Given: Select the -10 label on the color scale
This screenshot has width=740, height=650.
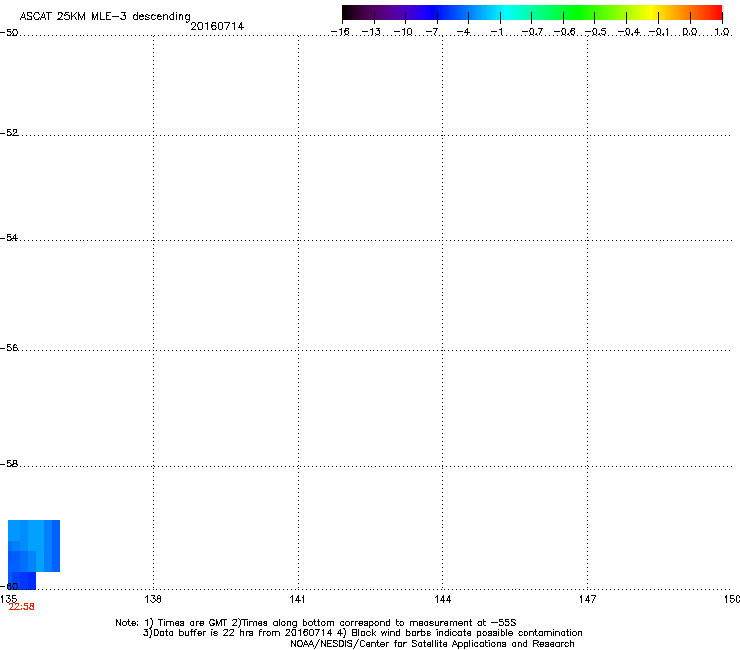Looking at the screenshot, I should point(403,32).
